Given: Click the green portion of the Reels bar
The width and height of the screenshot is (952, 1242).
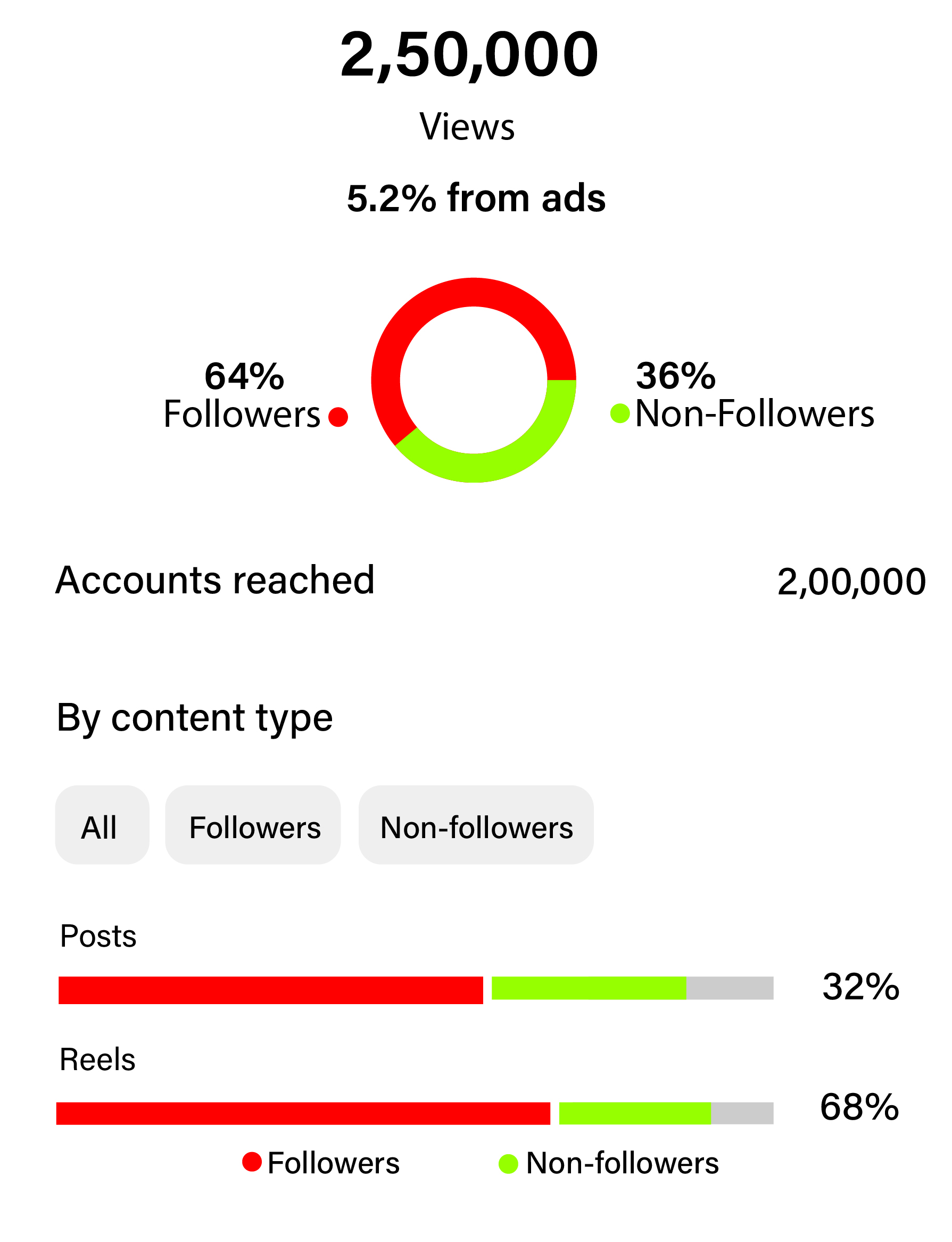Looking at the screenshot, I should 635,1113.
